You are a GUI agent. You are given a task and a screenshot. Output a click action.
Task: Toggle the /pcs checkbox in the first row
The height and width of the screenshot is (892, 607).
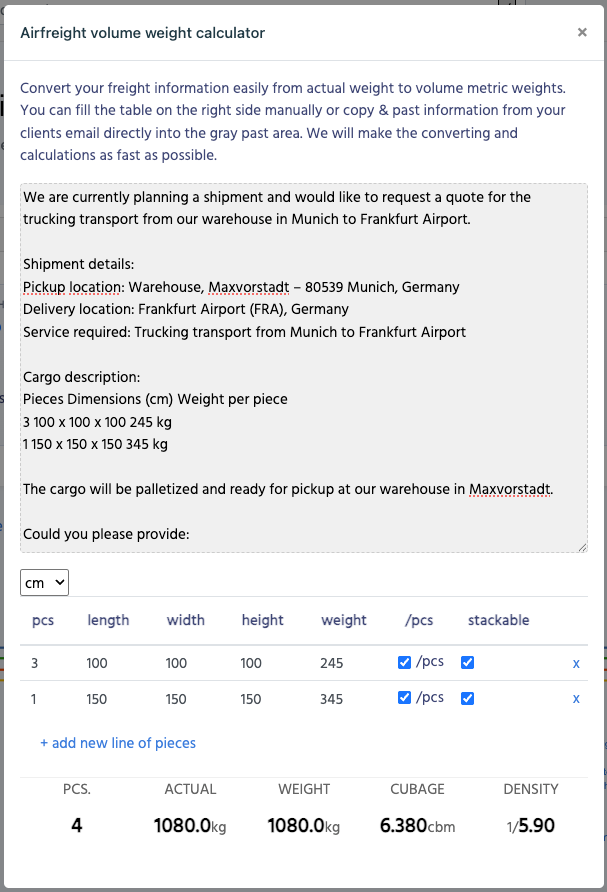point(404,662)
